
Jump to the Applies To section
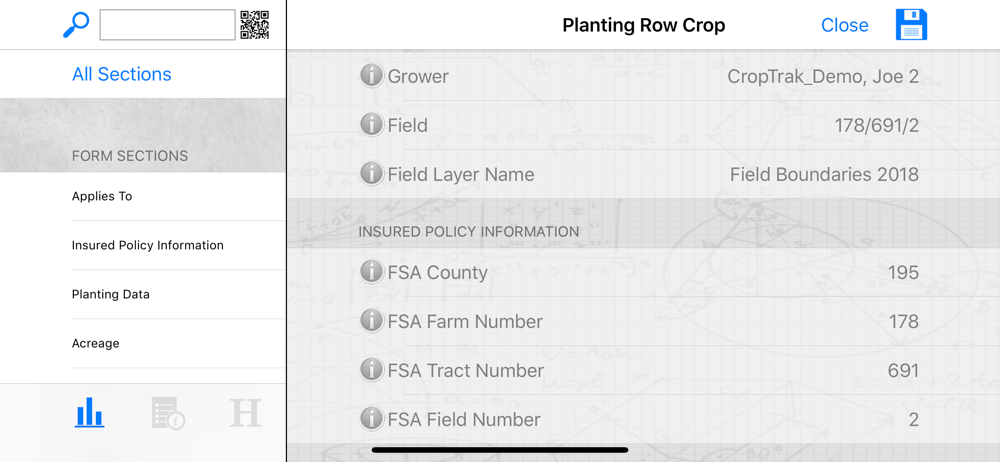[102, 196]
